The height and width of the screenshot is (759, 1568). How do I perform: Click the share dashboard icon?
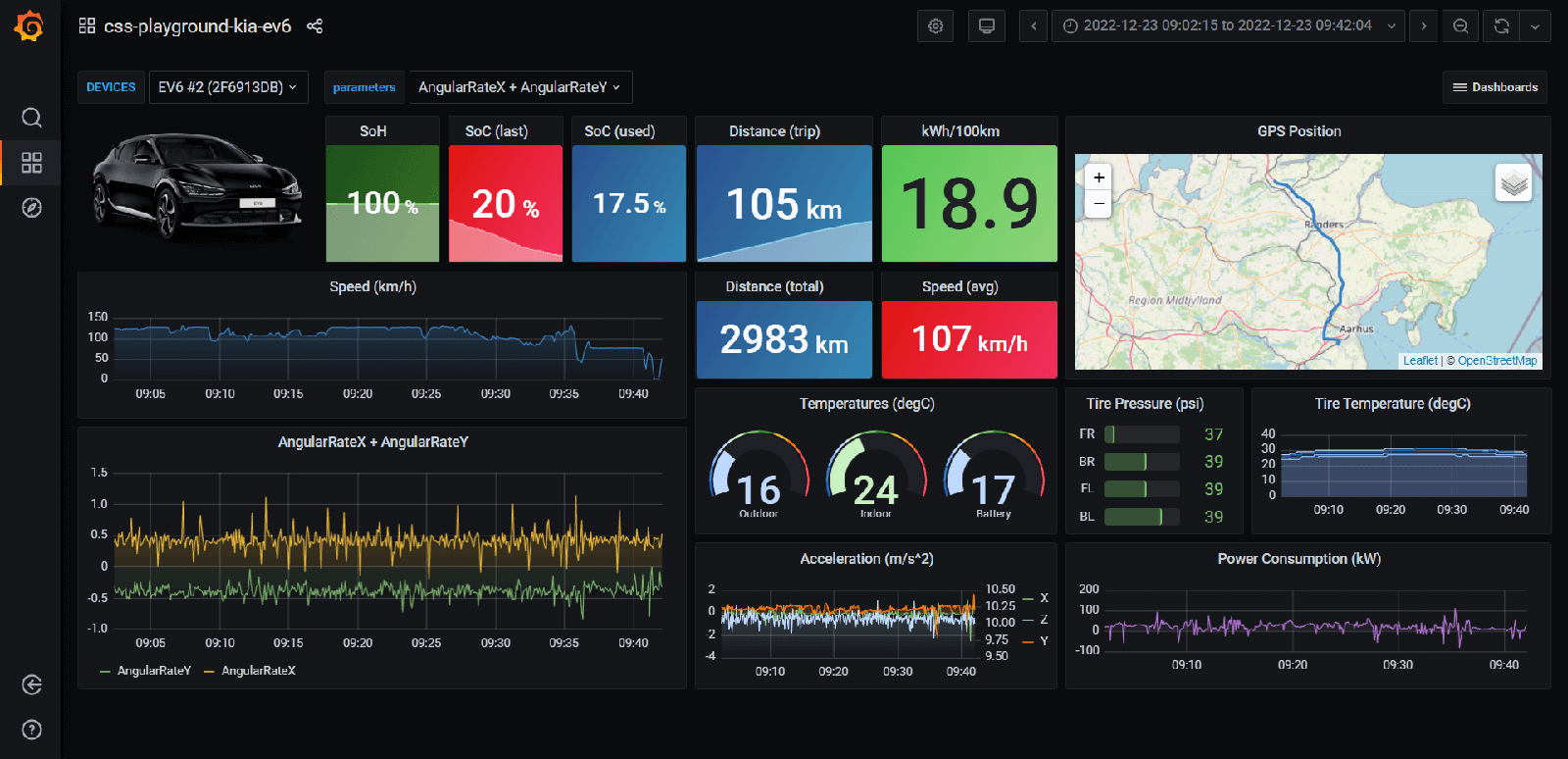click(x=315, y=26)
